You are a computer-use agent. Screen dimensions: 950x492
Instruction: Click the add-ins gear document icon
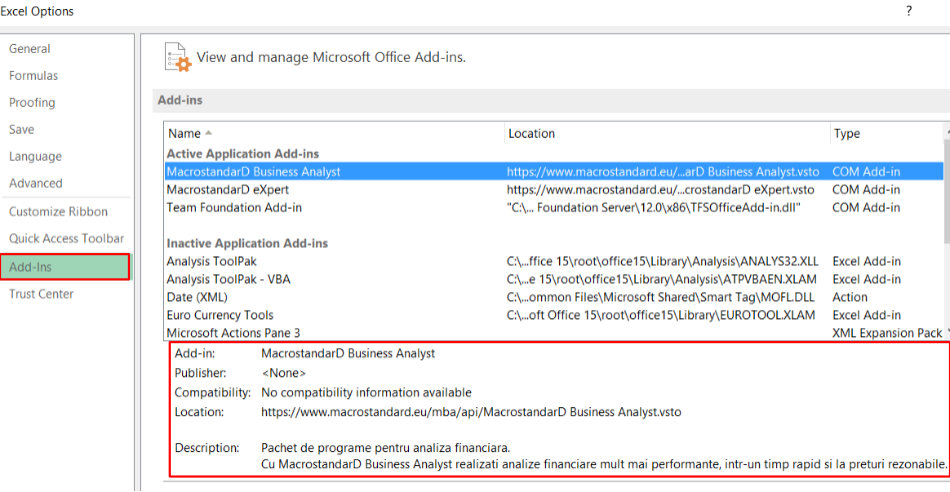click(x=176, y=57)
